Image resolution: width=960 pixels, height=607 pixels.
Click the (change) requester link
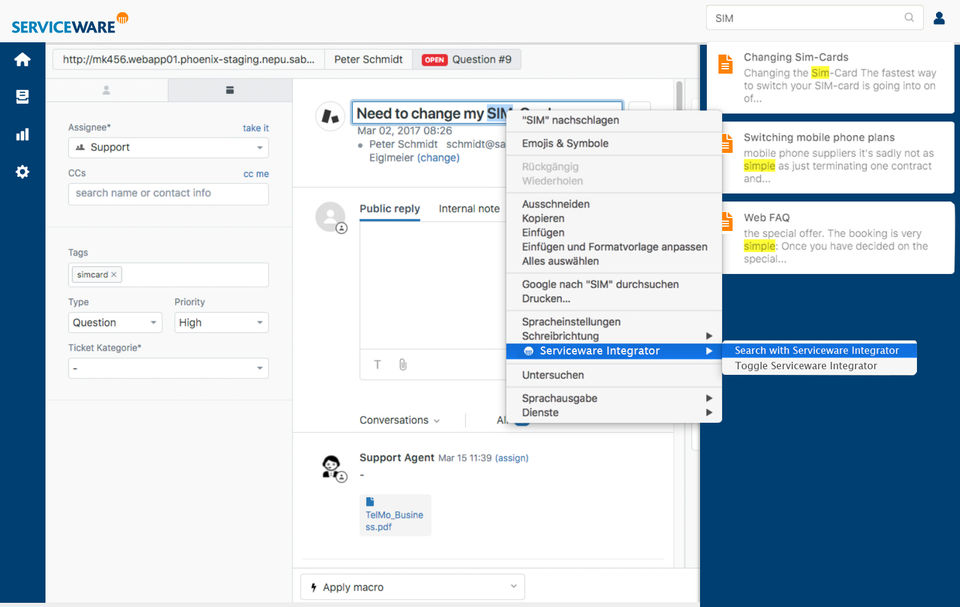click(x=438, y=158)
